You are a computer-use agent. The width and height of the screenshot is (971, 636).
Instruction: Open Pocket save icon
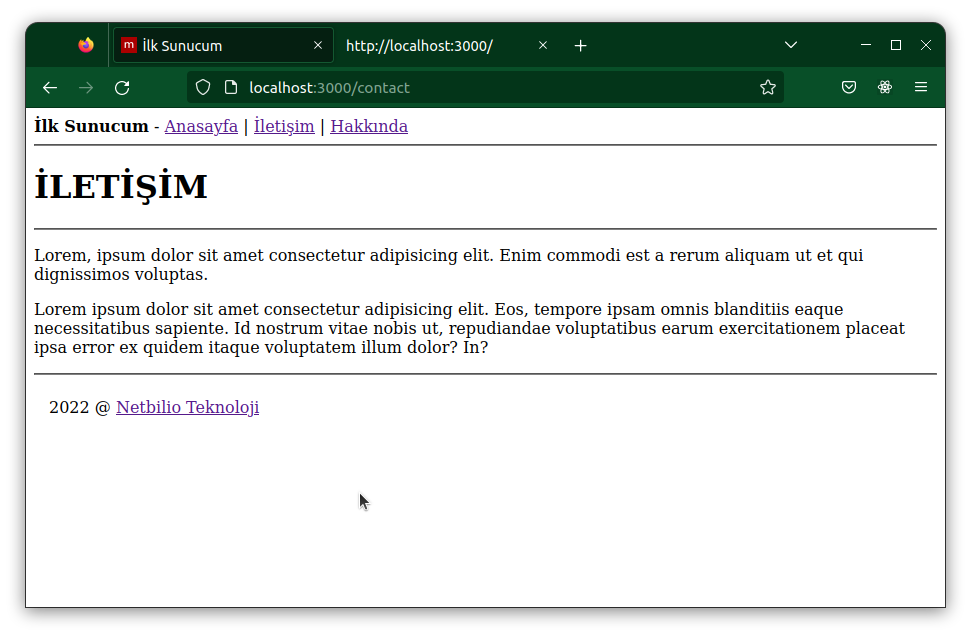coord(849,87)
